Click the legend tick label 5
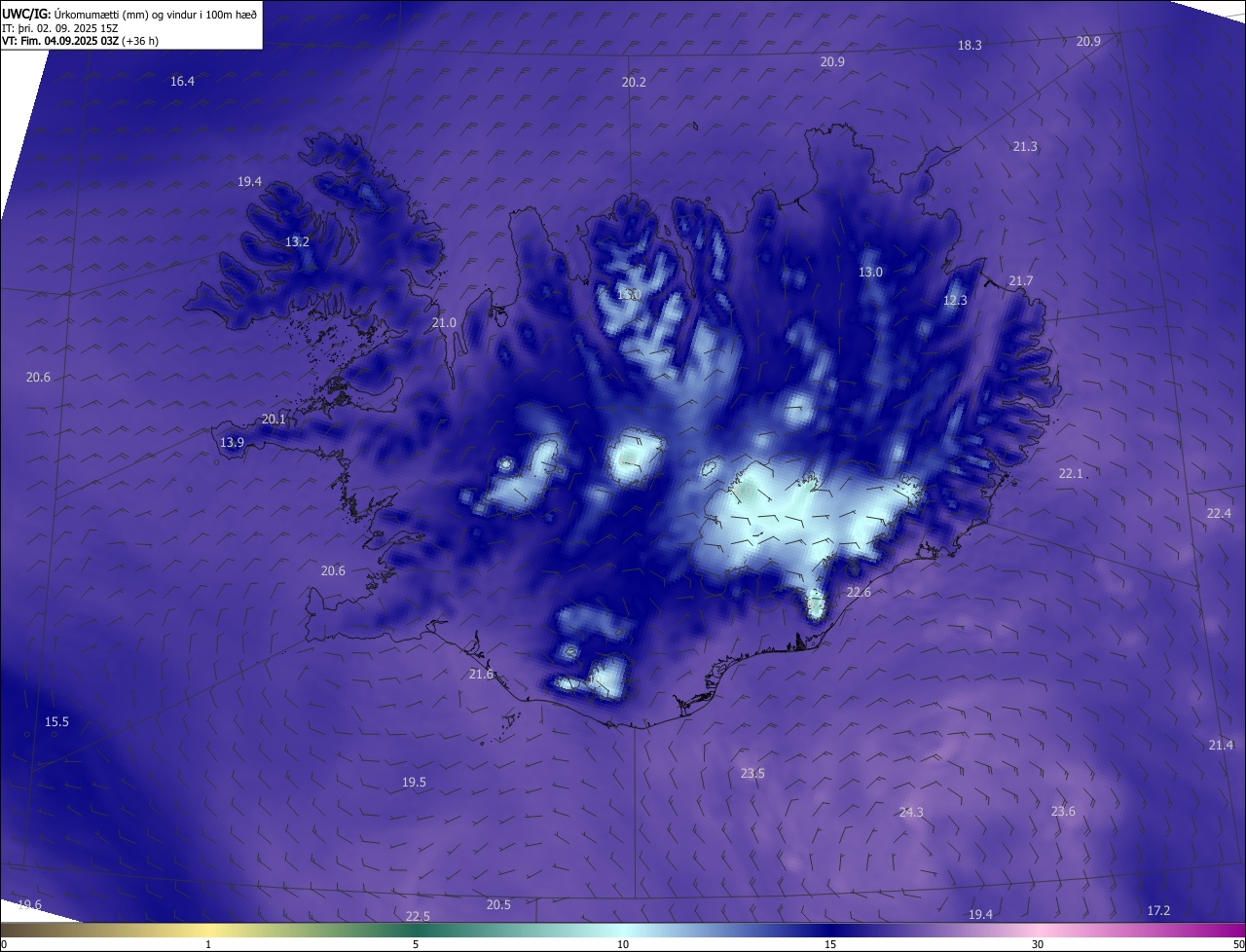Image resolution: width=1246 pixels, height=952 pixels. pyautogui.click(x=416, y=945)
